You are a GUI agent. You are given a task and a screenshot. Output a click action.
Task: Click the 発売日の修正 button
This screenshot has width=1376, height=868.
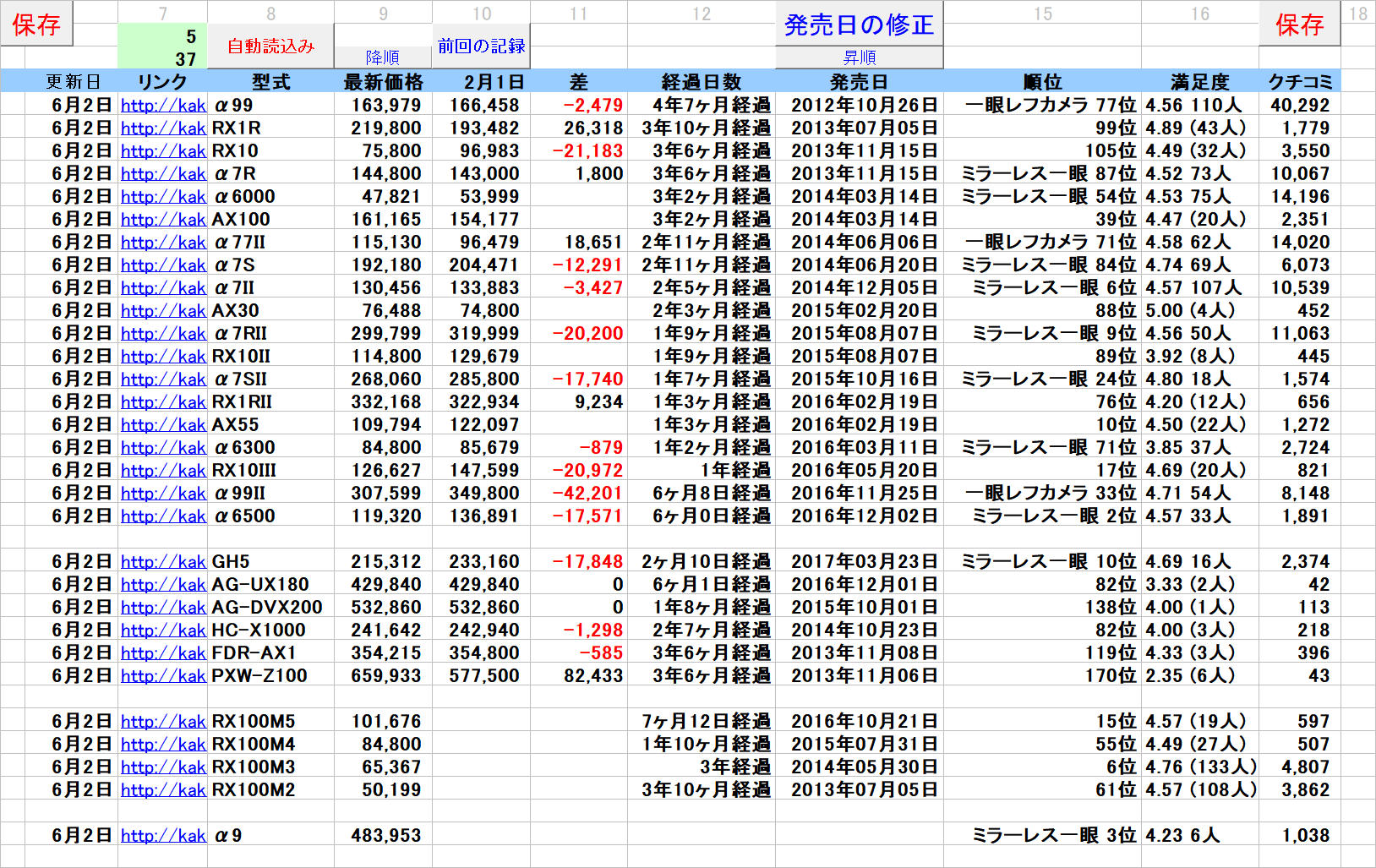point(860,24)
